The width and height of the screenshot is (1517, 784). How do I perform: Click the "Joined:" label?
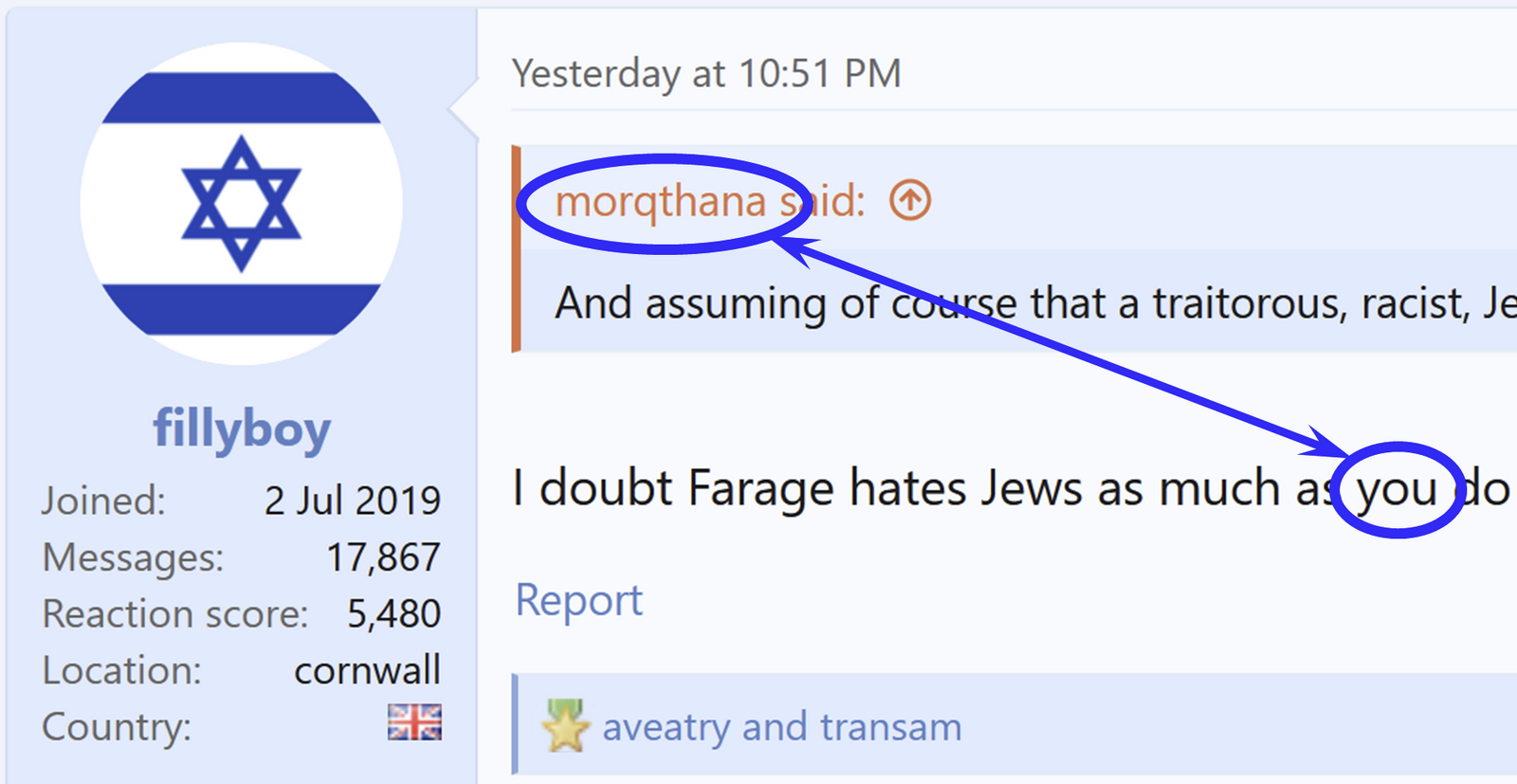point(103,501)
